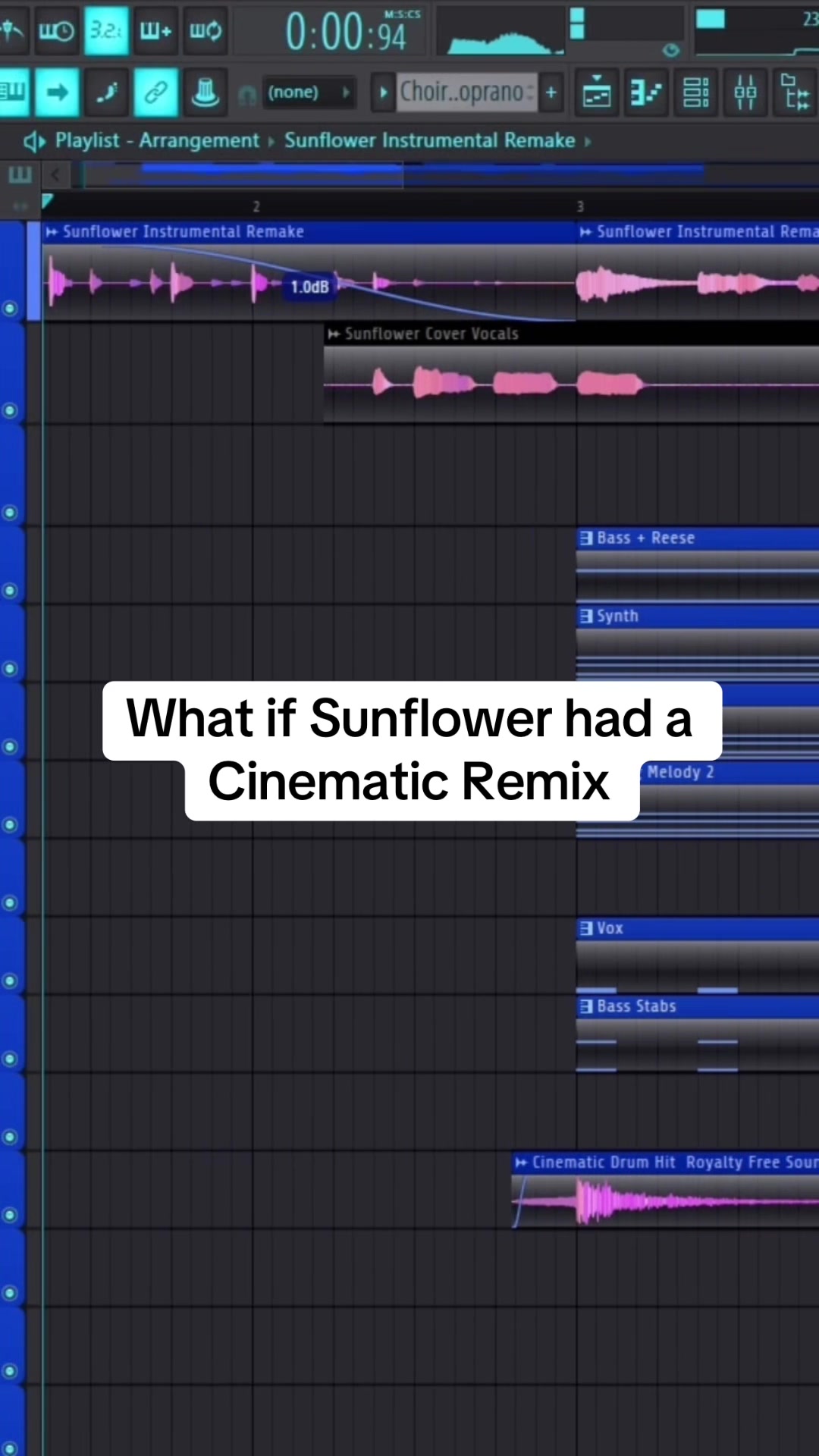Open the Bass Stabs clip menu icon
Image resolution: width=819 pixels, height=1456 pixels.
click(x=586, y=1006)
